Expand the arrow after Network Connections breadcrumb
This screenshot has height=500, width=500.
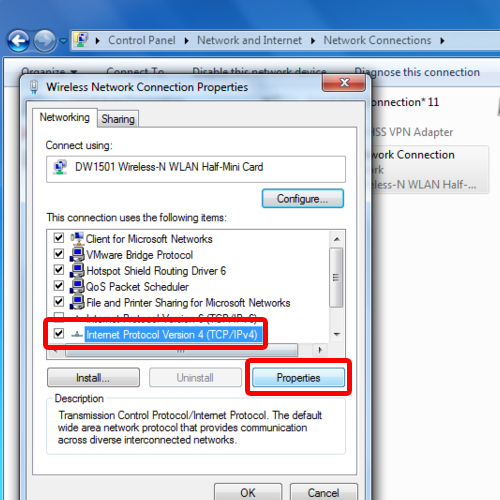pyautogui.click(x=442, y=41)
